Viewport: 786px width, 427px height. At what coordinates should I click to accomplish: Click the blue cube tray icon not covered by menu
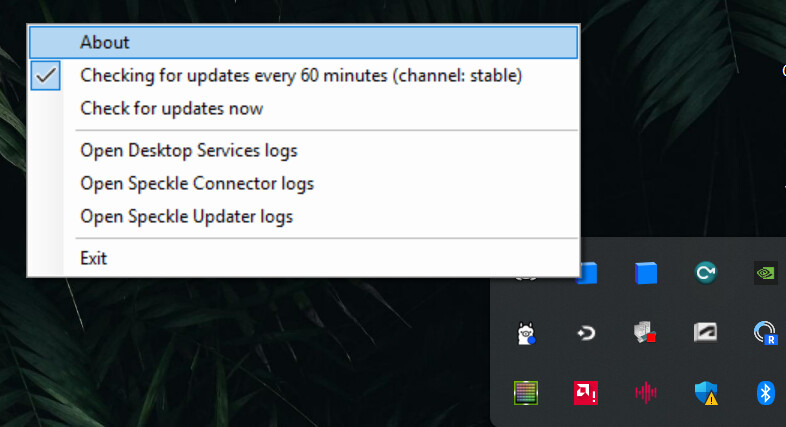point(646,273)
